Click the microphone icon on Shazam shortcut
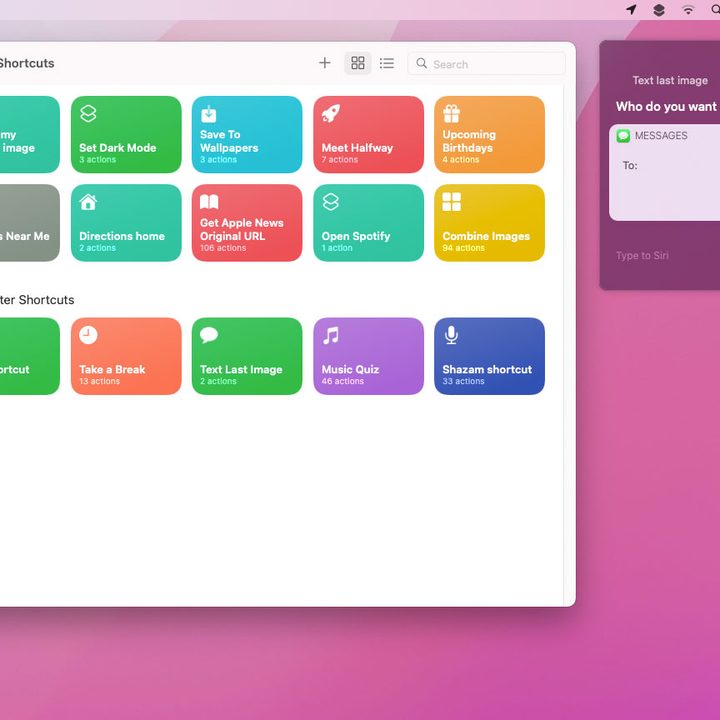 point(451,335)
